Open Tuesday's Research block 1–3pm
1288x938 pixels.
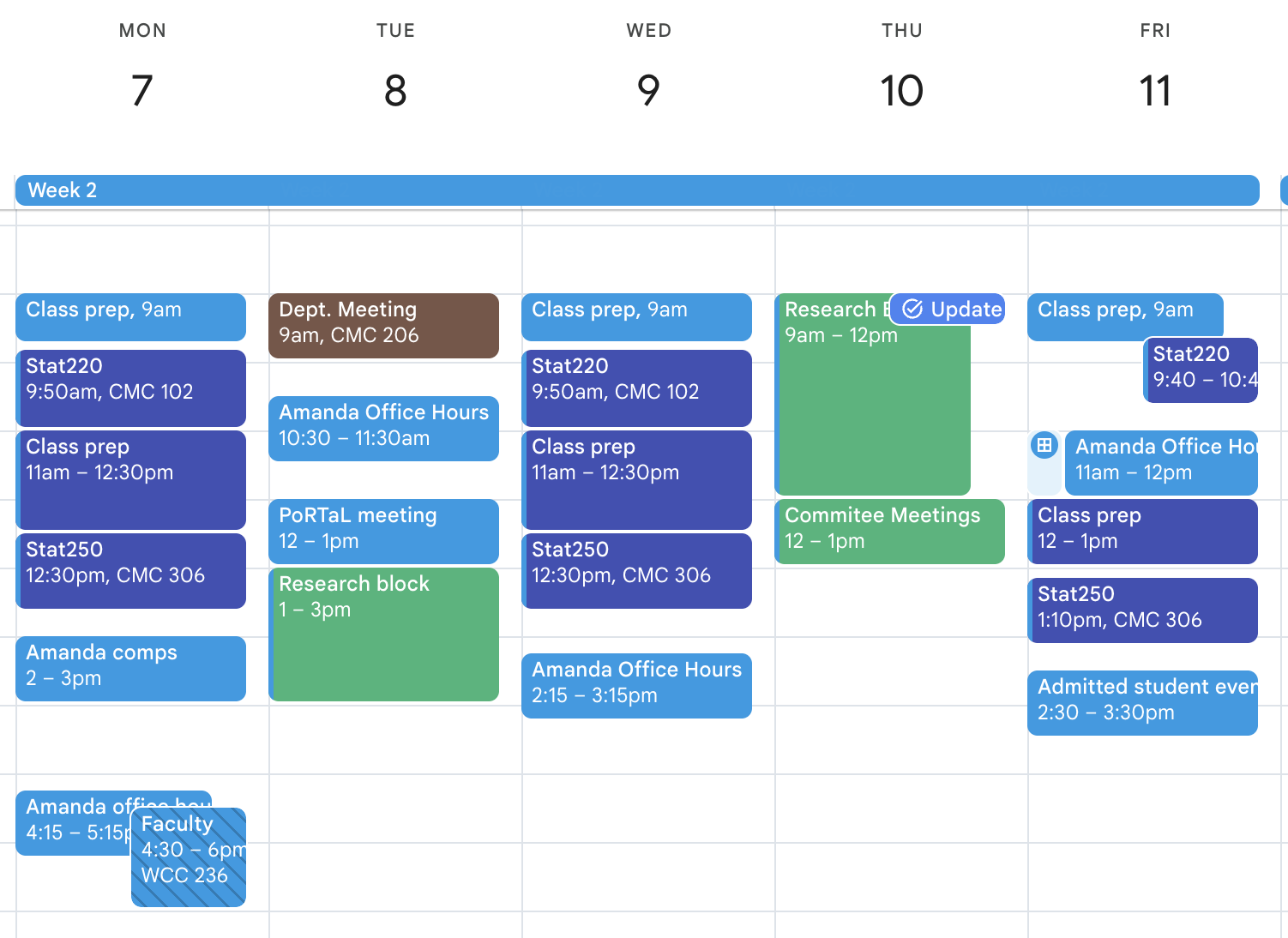[383, 634]
